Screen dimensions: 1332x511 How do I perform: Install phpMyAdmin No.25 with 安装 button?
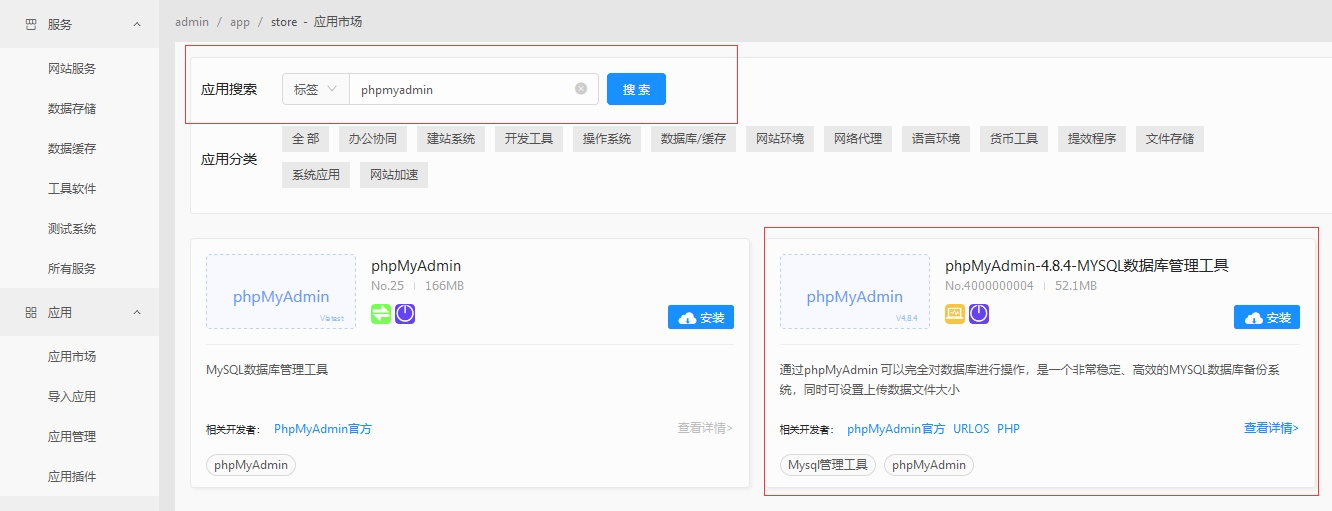coord(701,317)
